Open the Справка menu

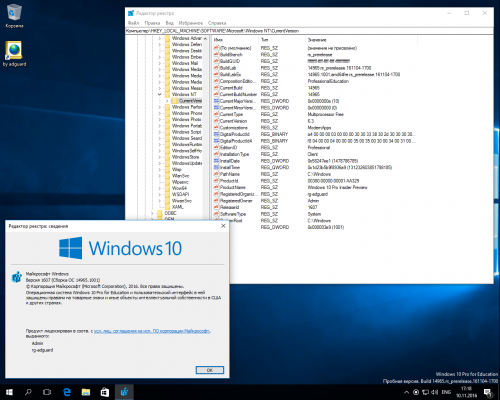[x=217, y=23]
